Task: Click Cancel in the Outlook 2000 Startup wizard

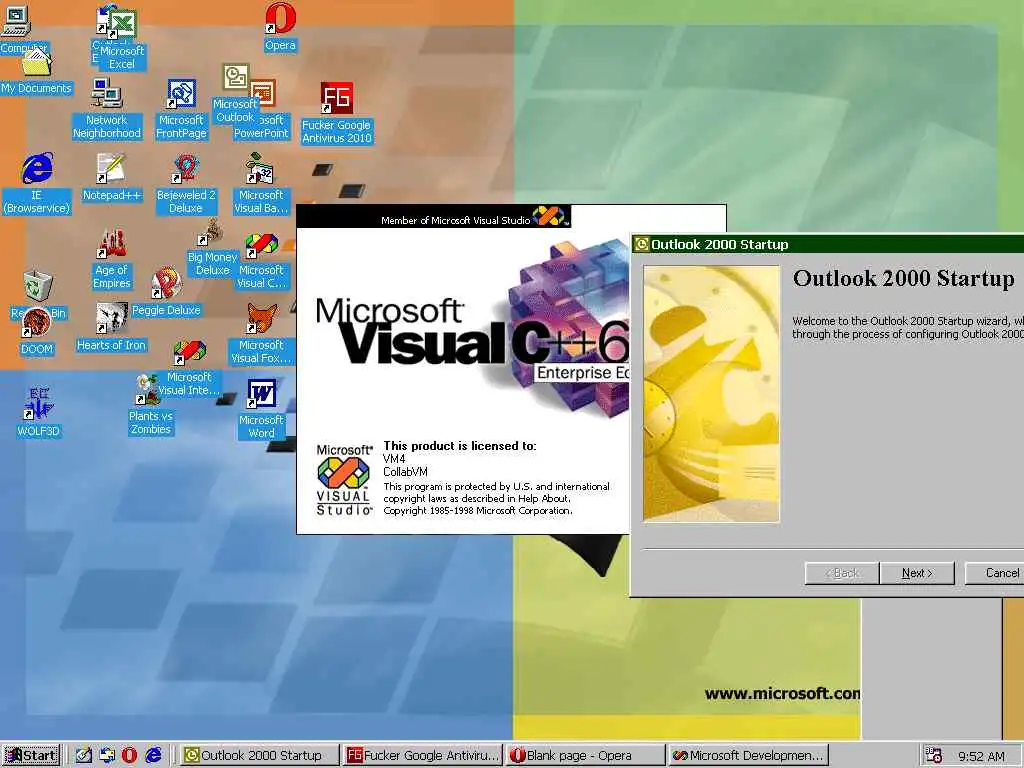Action: click(995, 573)
